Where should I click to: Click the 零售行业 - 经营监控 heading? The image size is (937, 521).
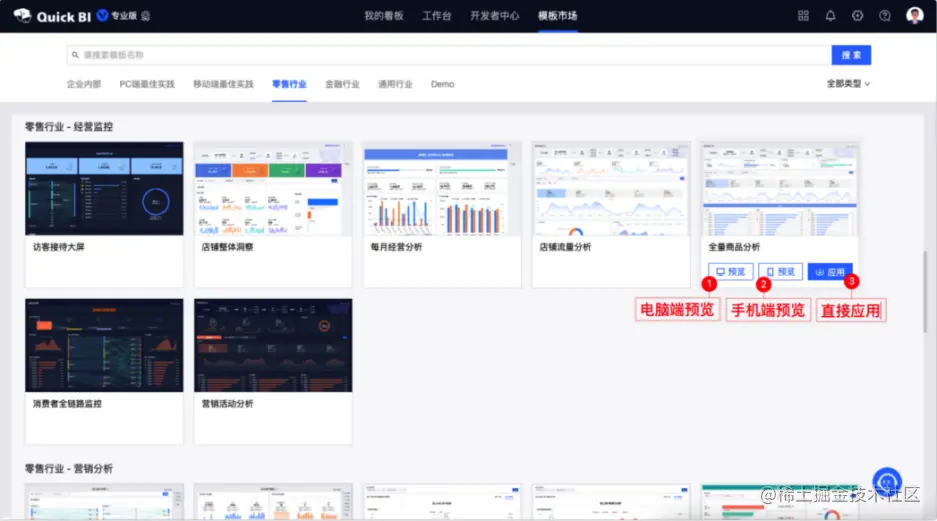69,127
